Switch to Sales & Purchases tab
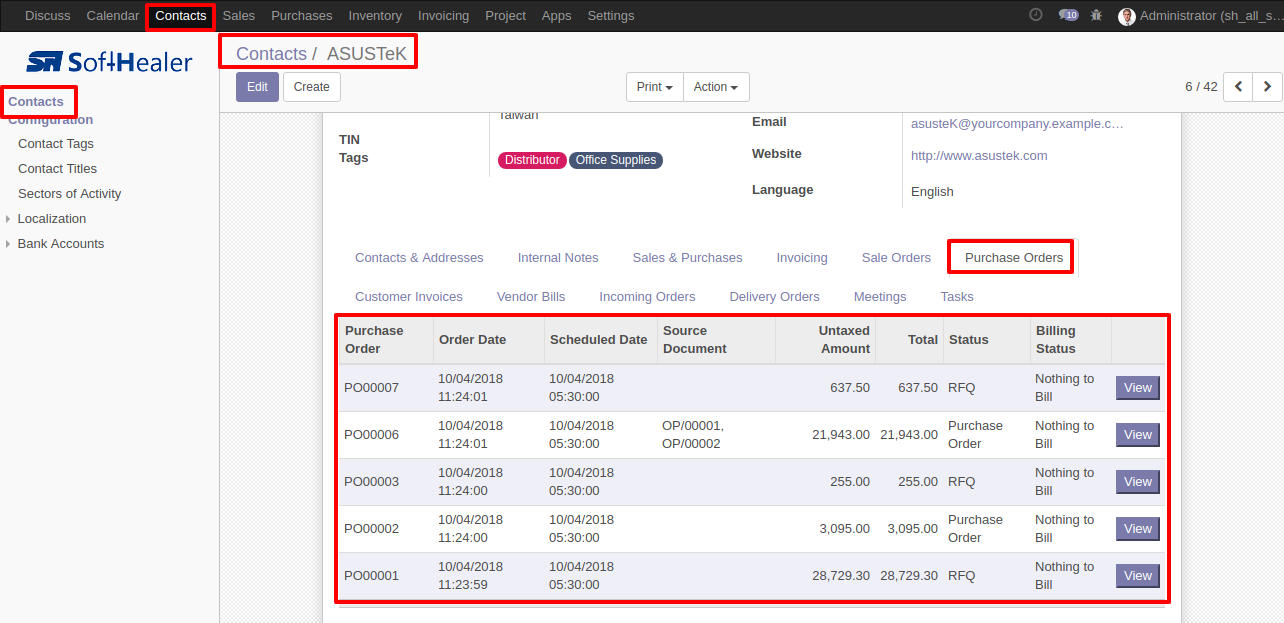 point(687,258)
